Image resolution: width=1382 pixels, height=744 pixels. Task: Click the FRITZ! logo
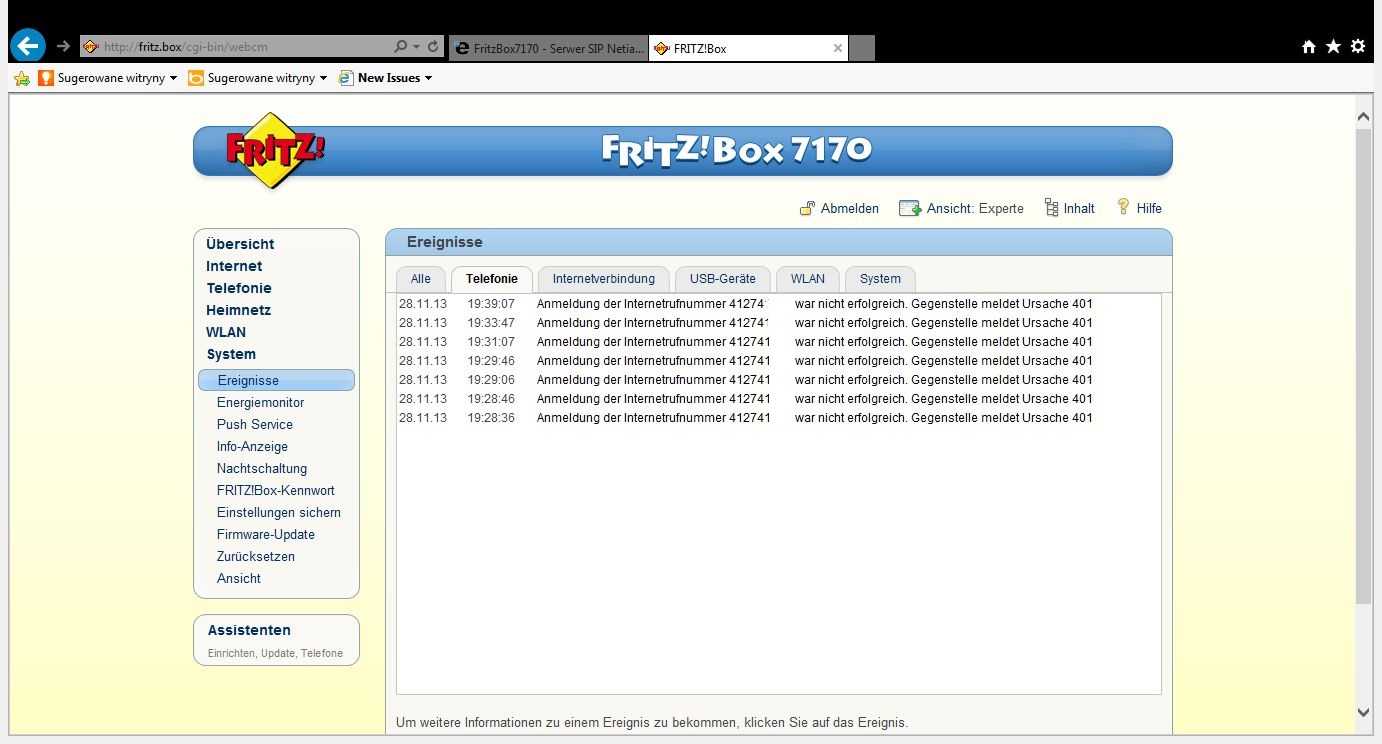coord(276,150)
